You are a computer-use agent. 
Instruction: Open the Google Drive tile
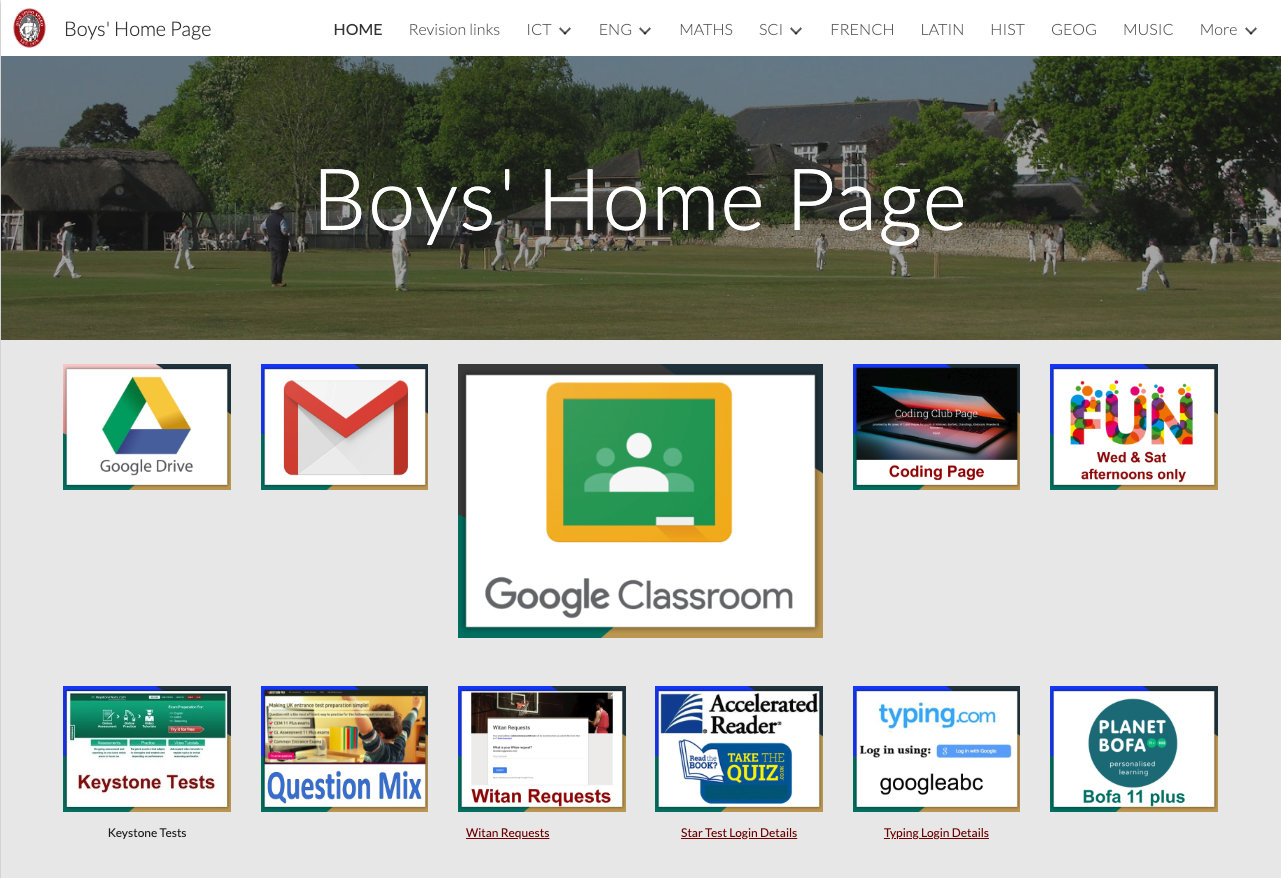pos(147,427)
